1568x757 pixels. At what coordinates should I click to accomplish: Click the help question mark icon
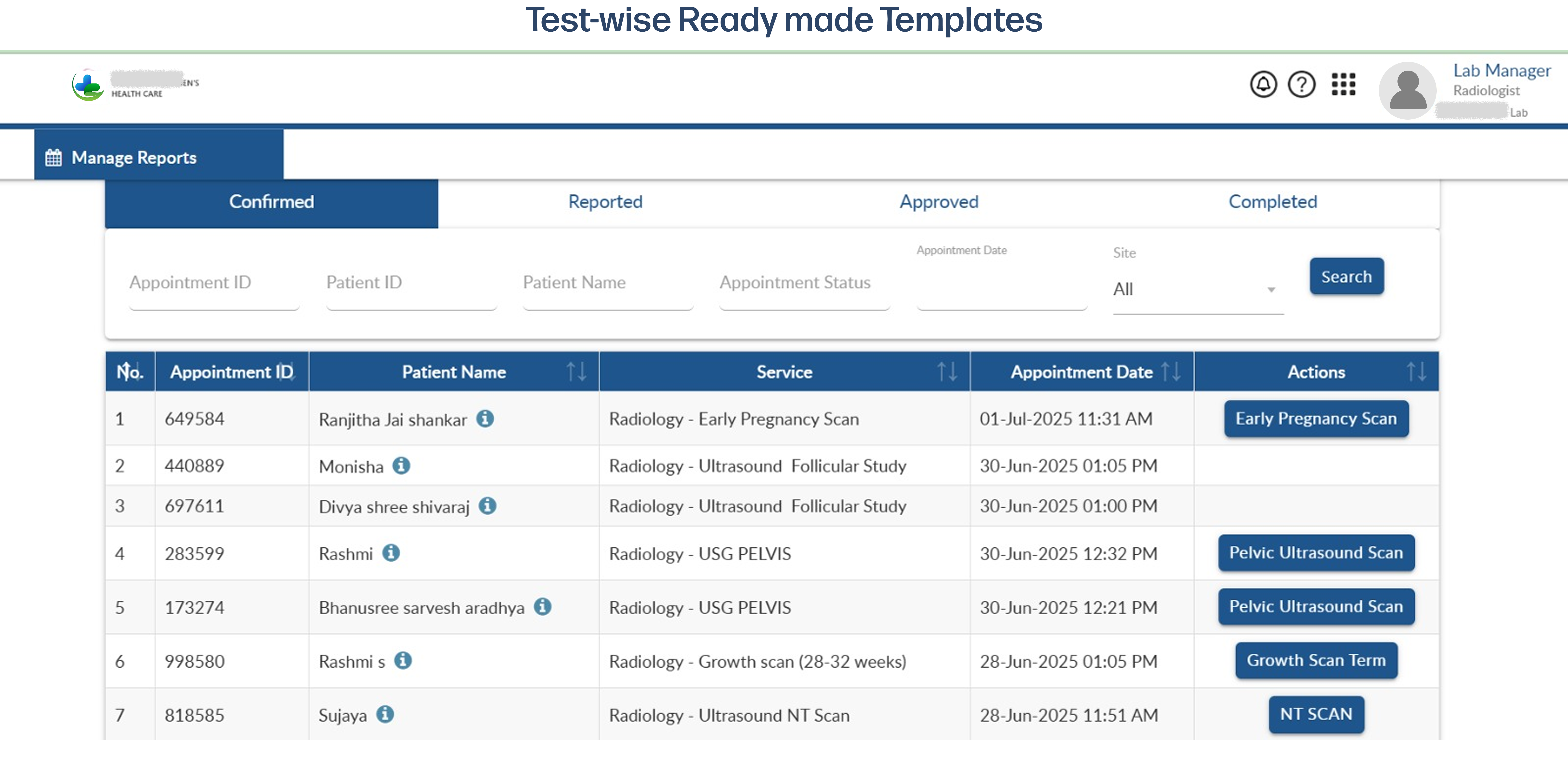1301,84
